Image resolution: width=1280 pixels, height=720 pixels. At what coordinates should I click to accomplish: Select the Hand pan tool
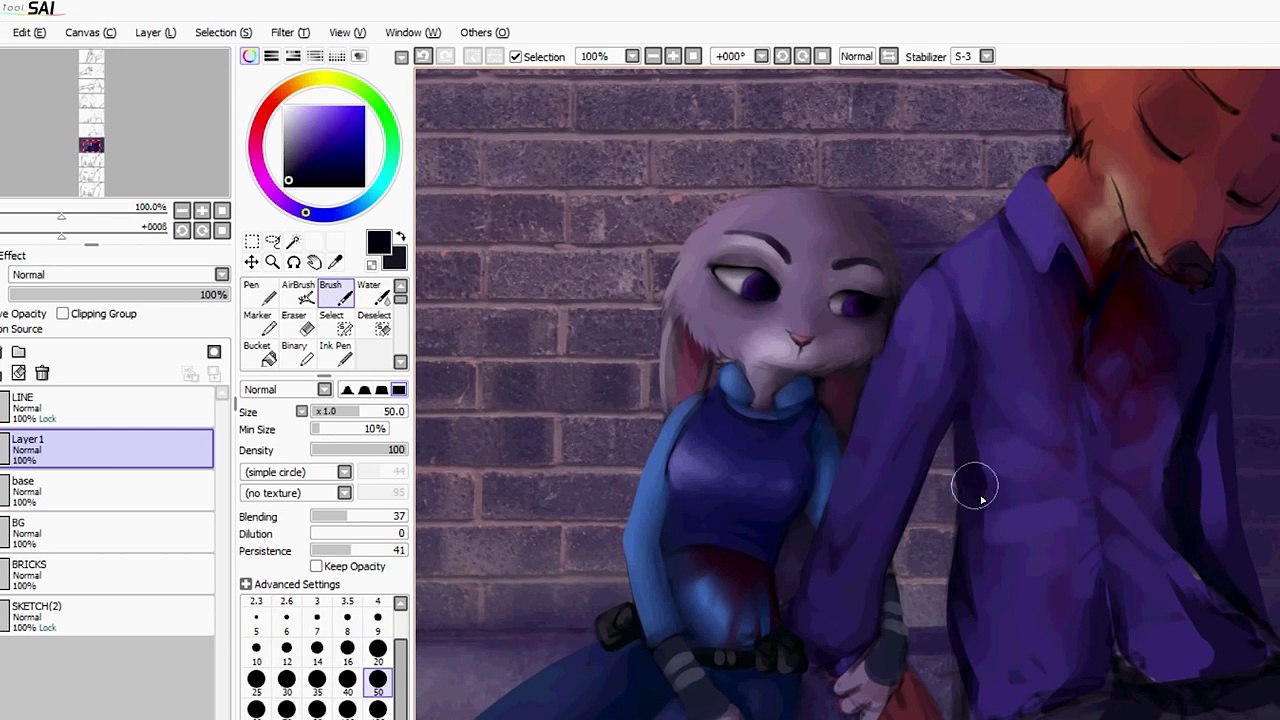[314, 262]
